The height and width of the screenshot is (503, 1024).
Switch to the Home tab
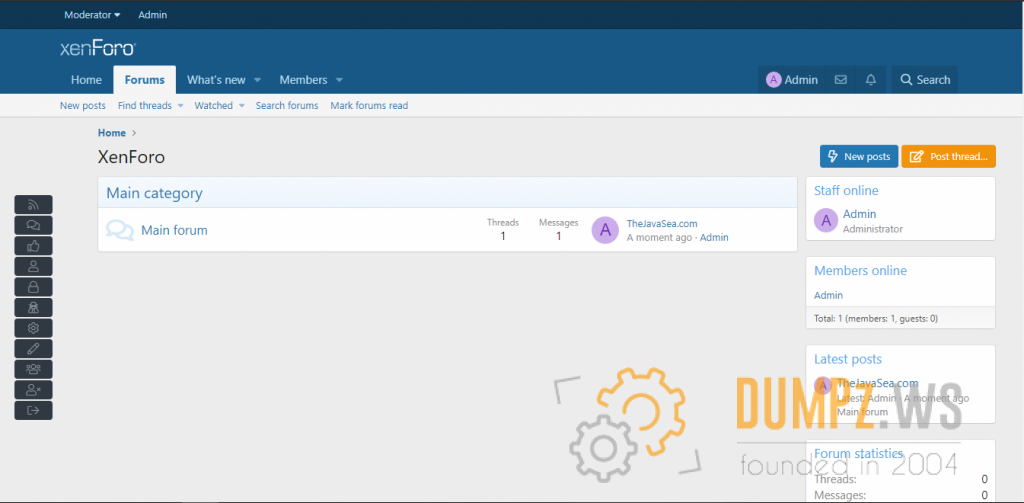86,80
